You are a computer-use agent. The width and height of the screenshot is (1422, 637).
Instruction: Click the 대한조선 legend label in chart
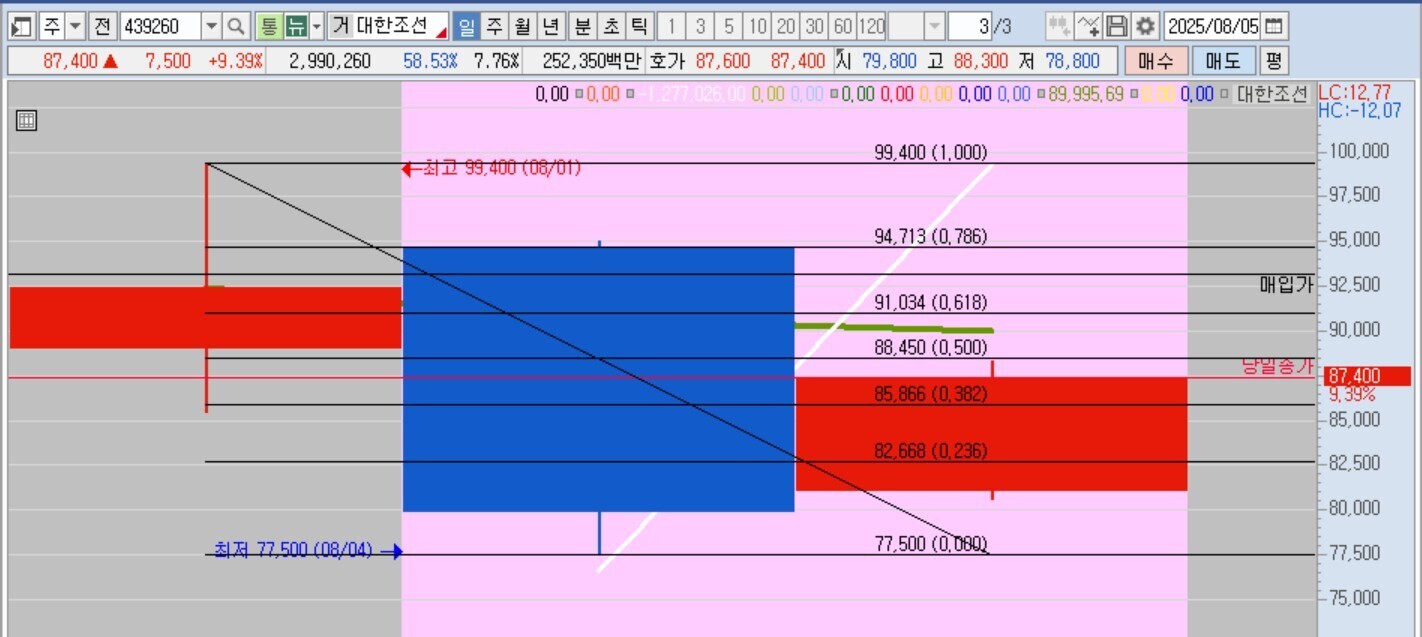(1272, 95)
